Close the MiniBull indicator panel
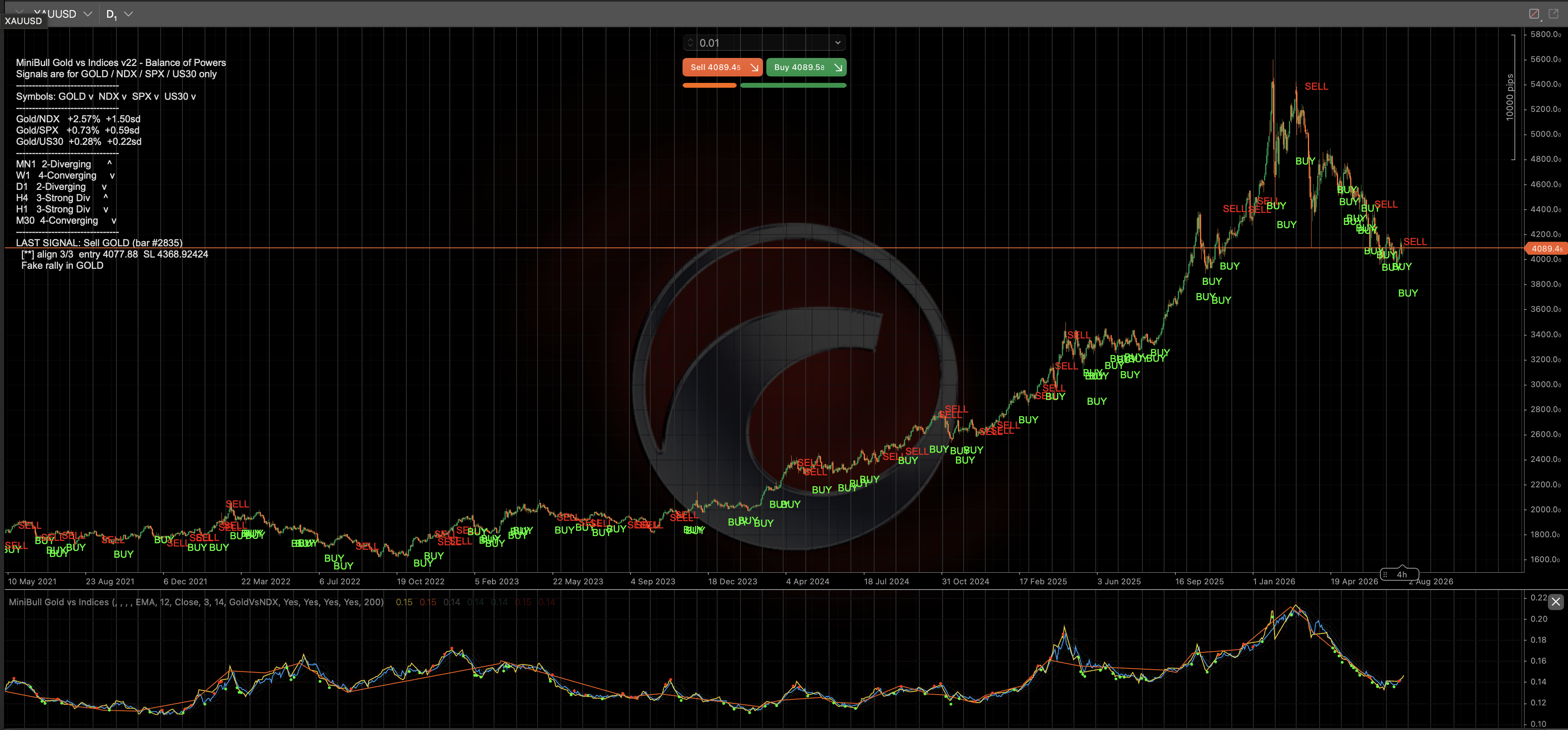 click(x=1555, y=602)
